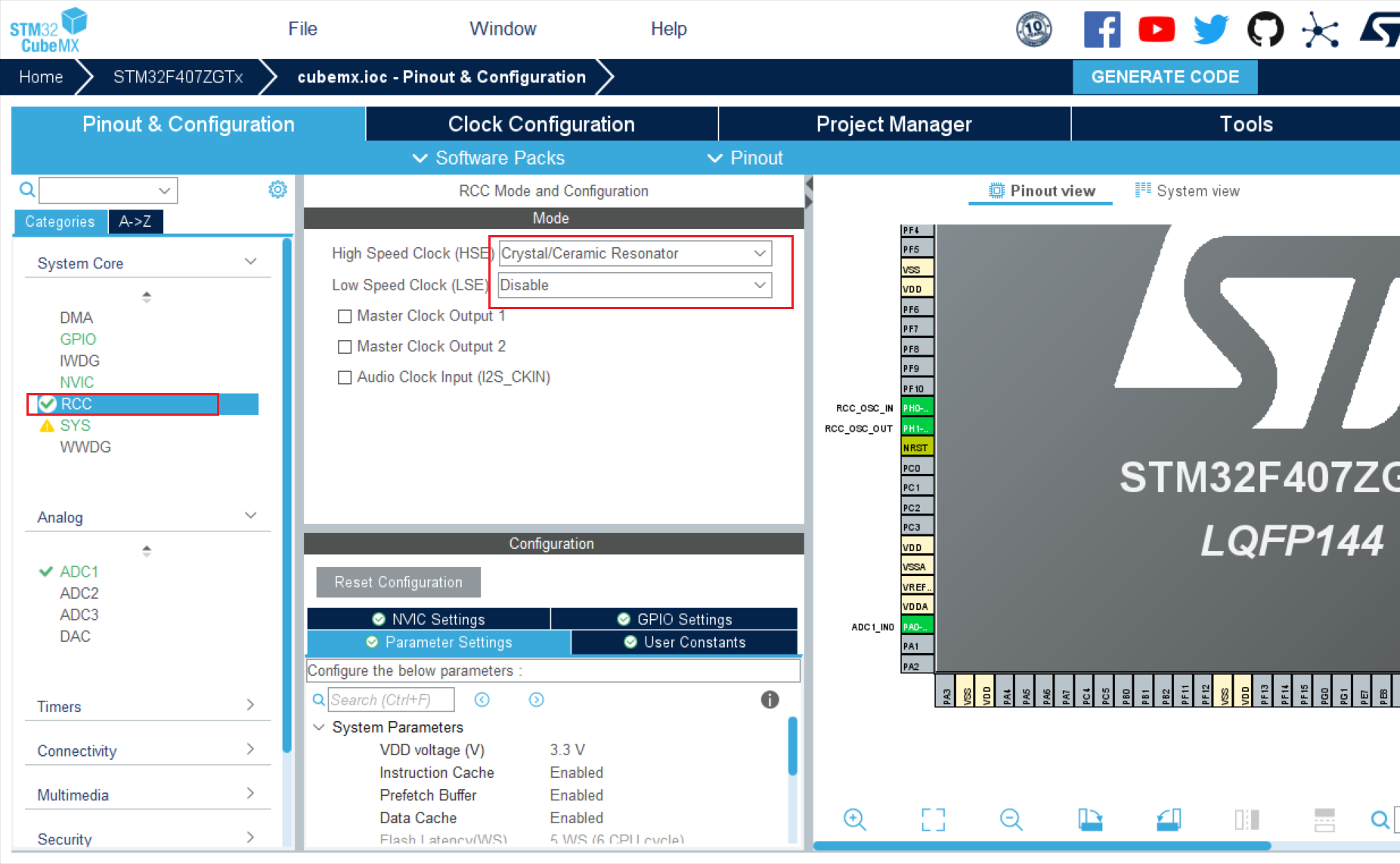Open the File menu
Image resolution: width=1400 pixels, height=864 pixels.
[302, 29]
